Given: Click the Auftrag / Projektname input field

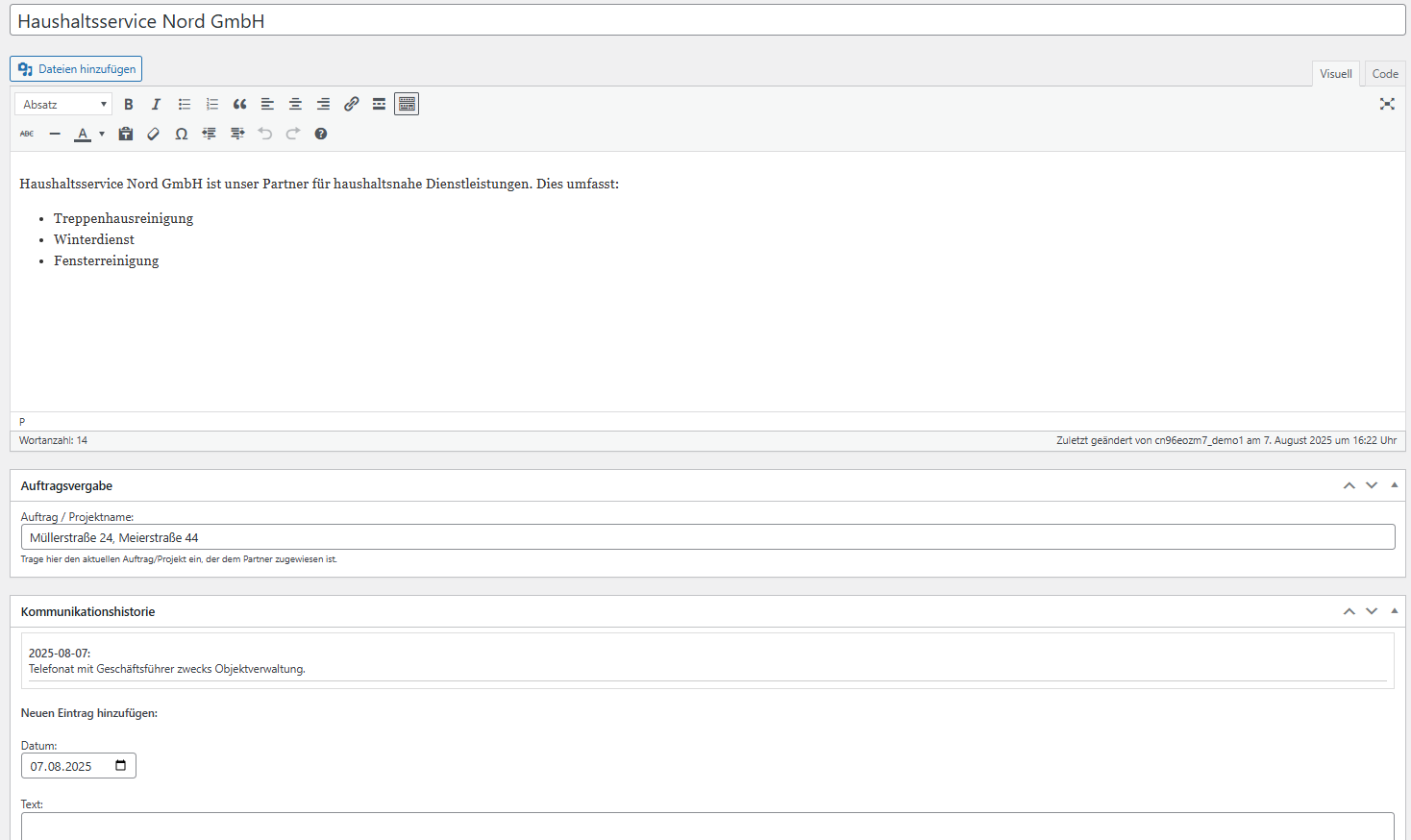Looking at the screenshot, I should coord(707,537).
